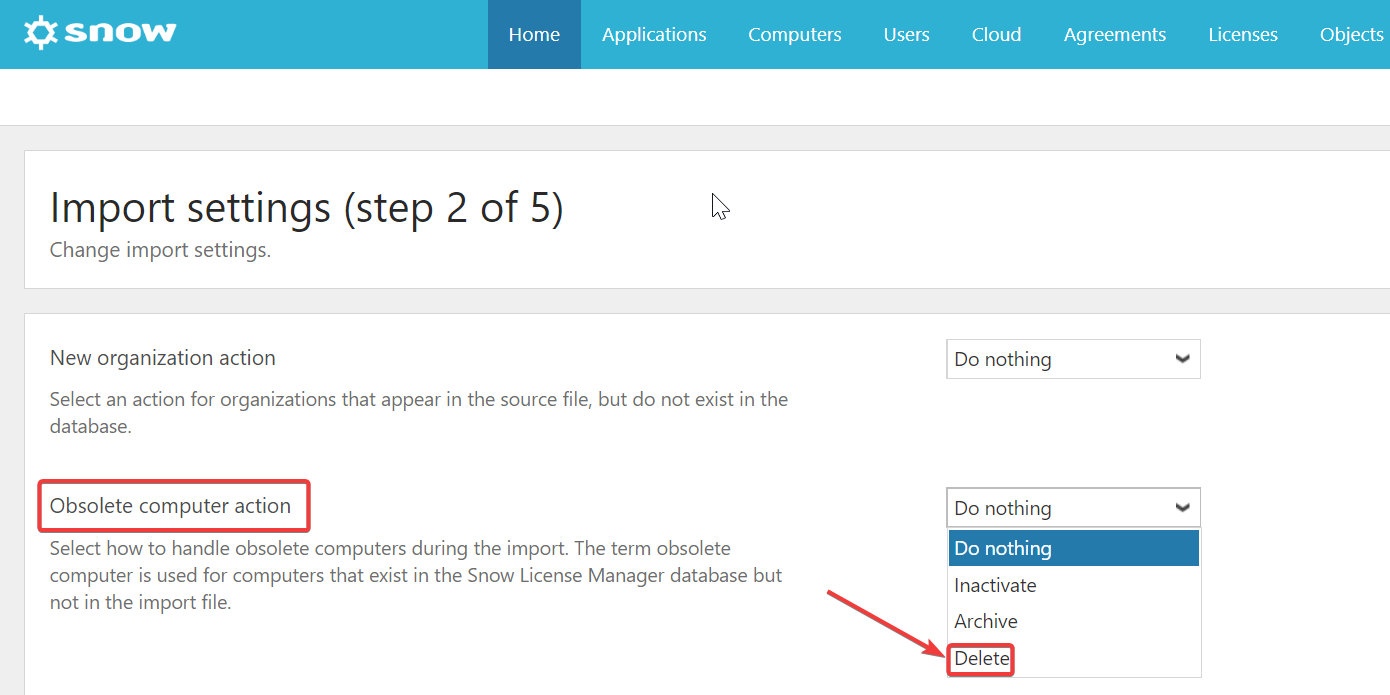Open the Computers menu

(795, 34)
